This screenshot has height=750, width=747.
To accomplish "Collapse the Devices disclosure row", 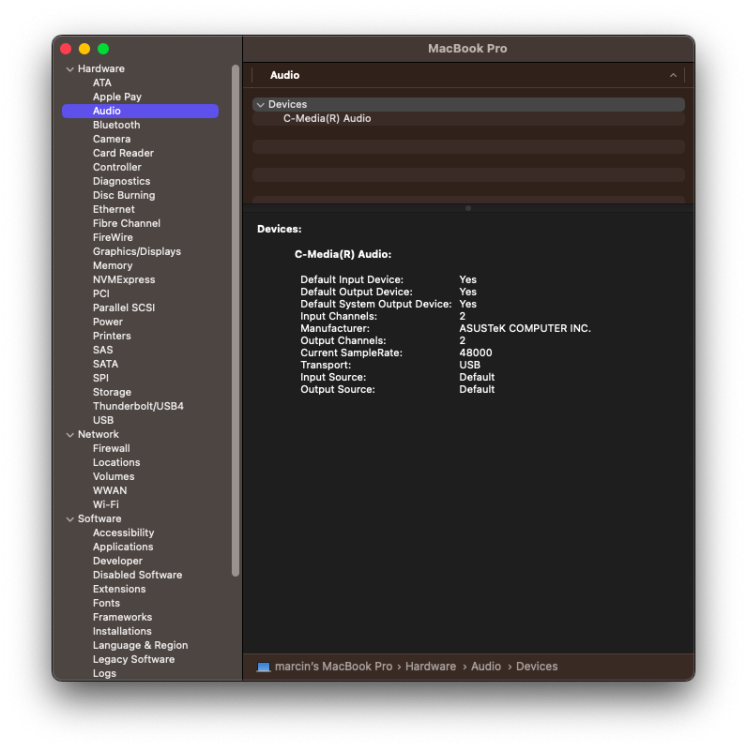I will coord(261,104).
